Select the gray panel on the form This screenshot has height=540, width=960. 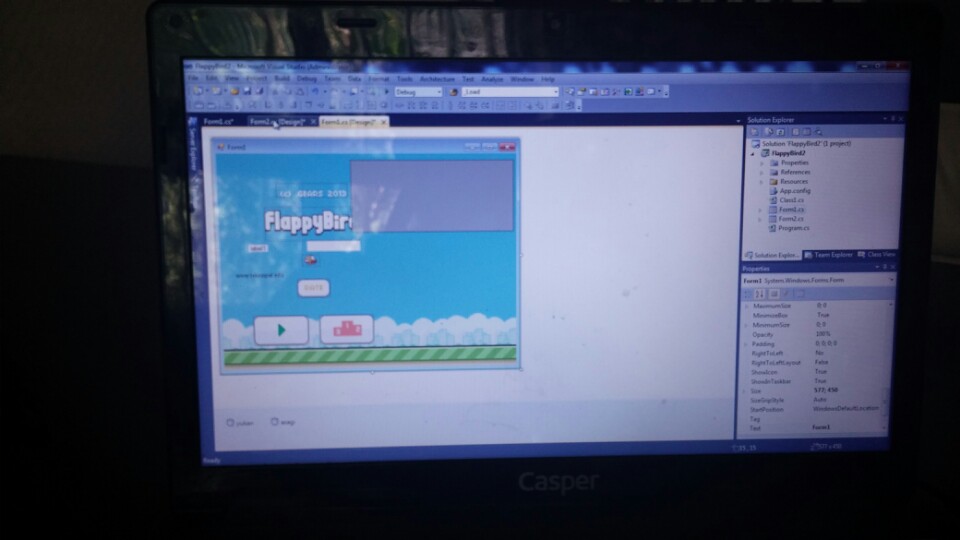(x=432, y=196)
